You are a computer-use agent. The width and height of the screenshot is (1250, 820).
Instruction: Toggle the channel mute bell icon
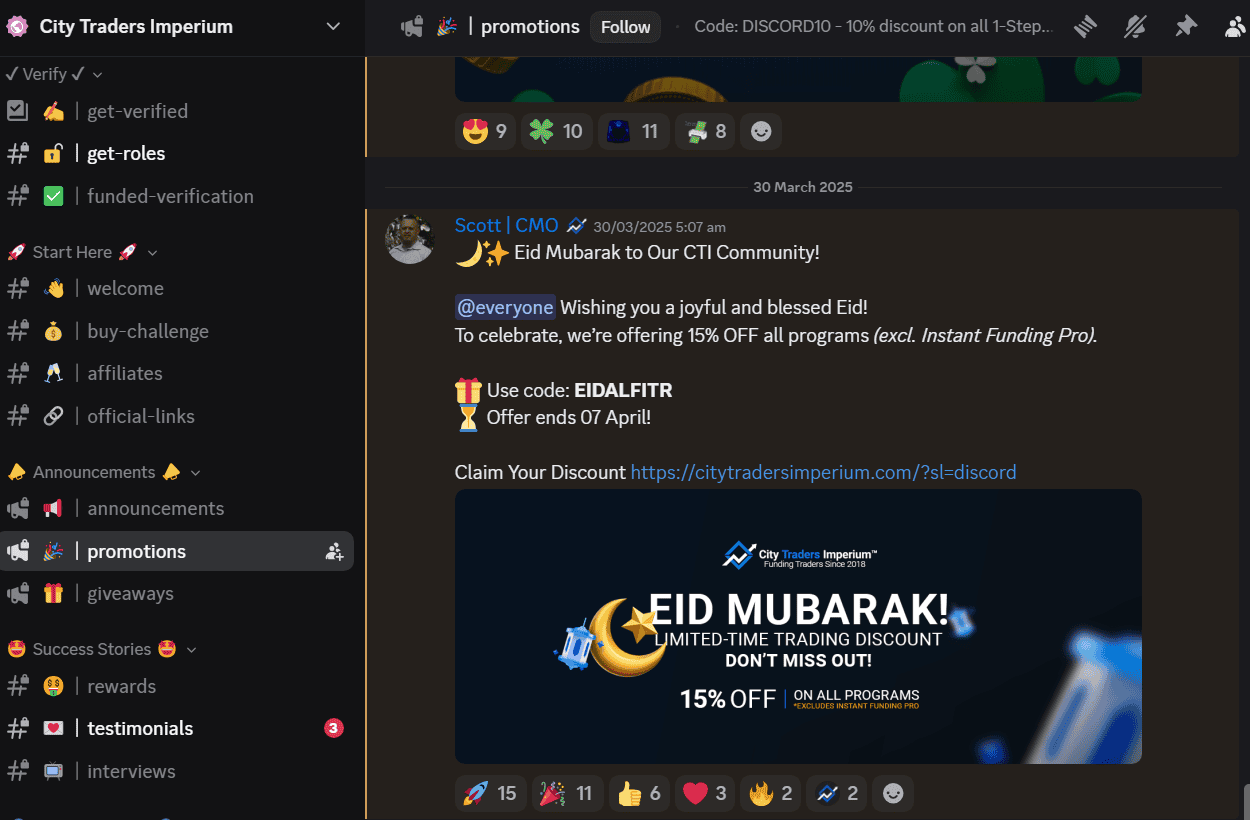pyautogui.click(x=1135, y=27)
